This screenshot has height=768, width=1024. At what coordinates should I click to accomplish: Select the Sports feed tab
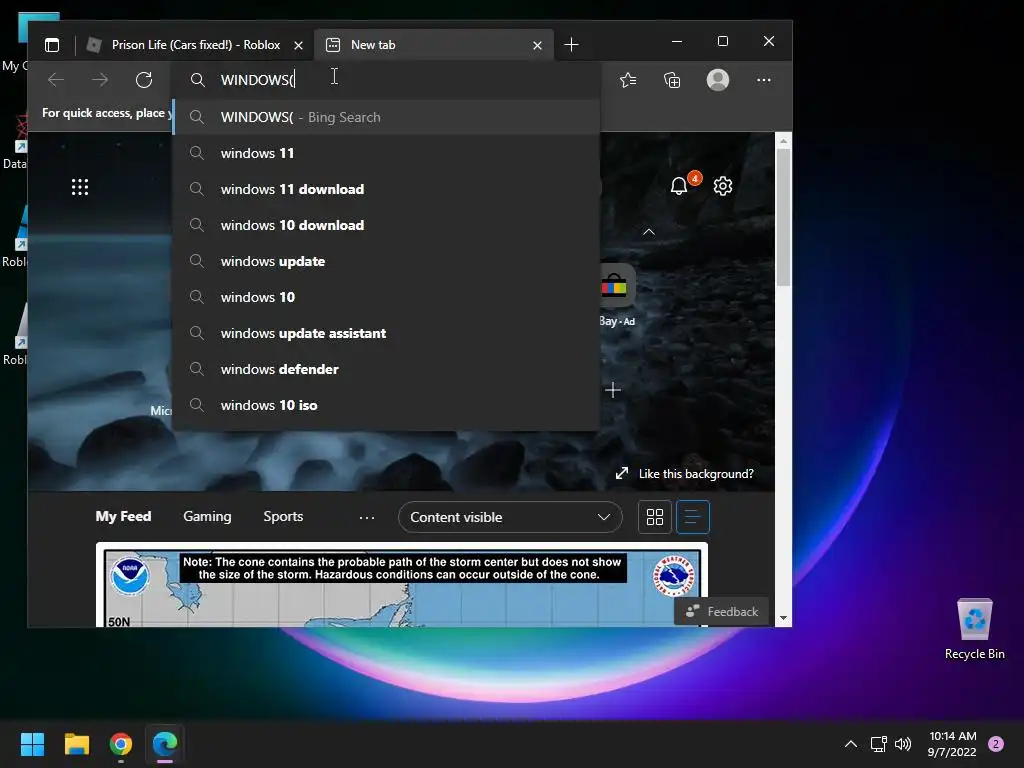tap(283, 517)
